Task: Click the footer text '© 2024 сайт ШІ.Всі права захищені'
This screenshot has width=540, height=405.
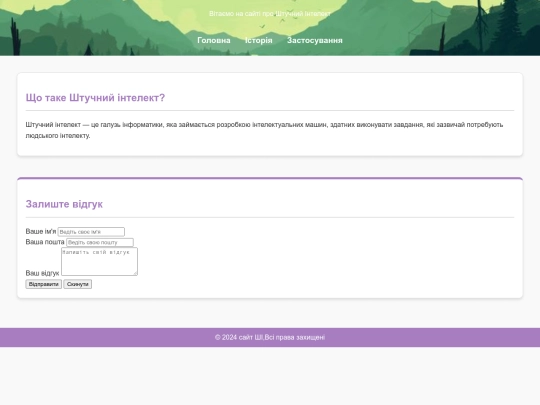Action: 270,337
